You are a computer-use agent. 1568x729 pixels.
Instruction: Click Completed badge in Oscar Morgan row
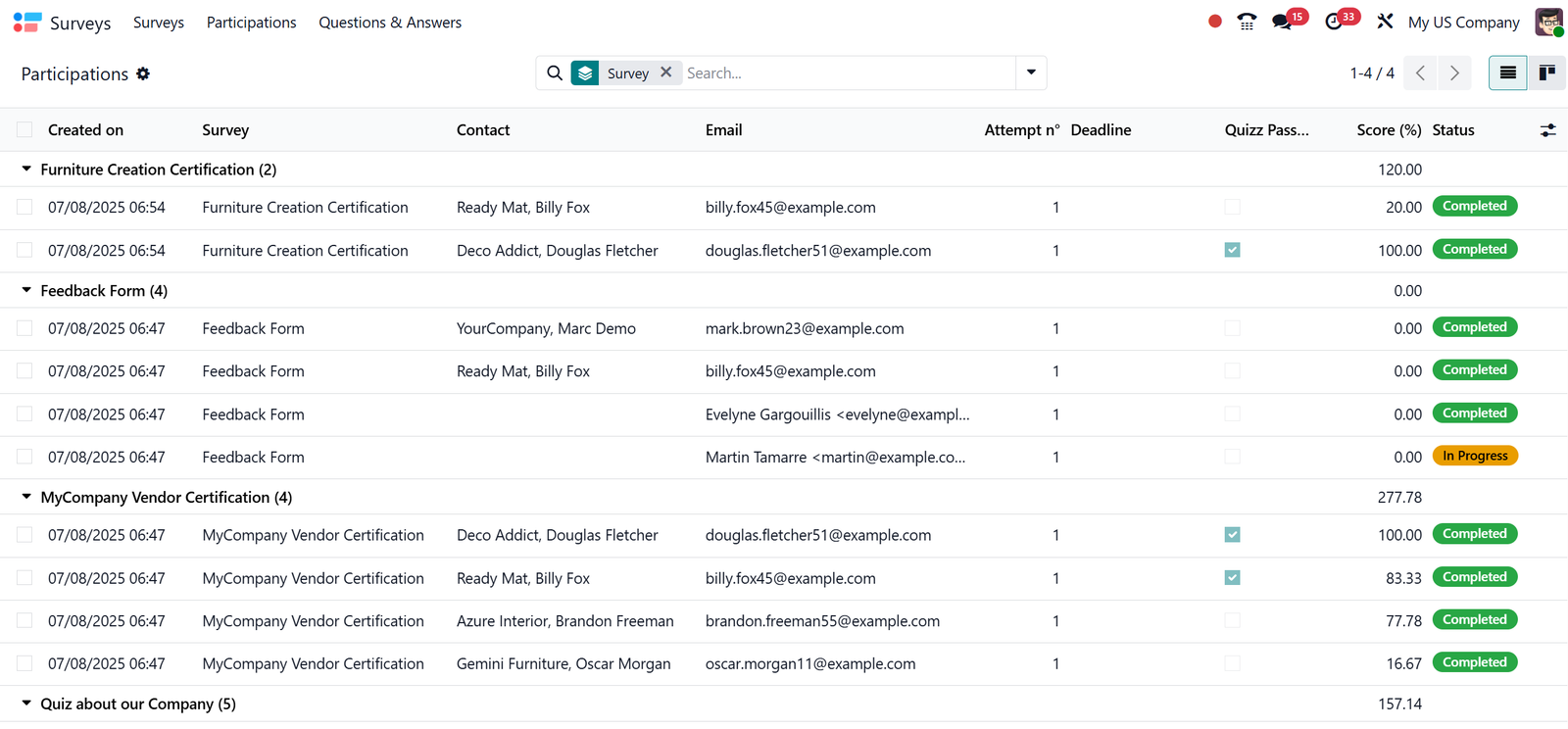pos(1475,662)
